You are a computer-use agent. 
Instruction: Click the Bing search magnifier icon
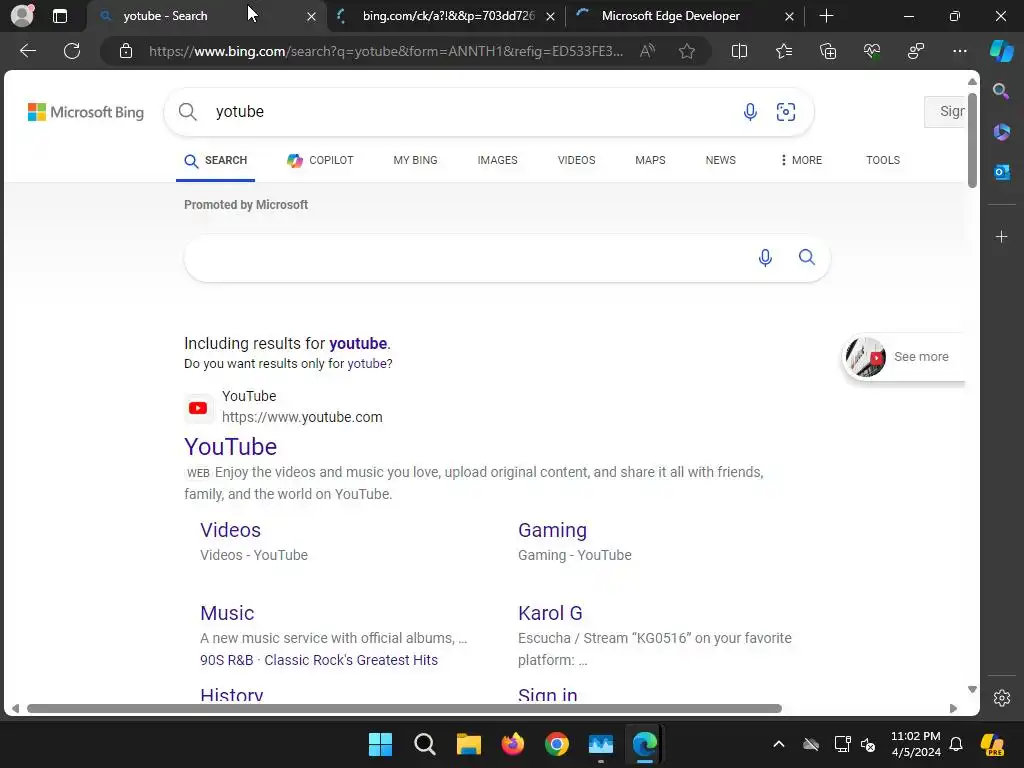tap(187, 112)
